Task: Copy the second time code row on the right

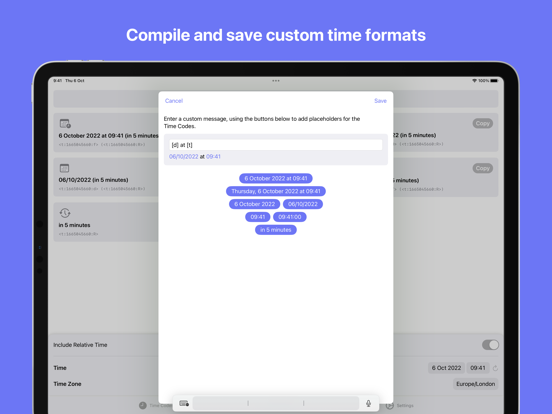Action: 483,168
